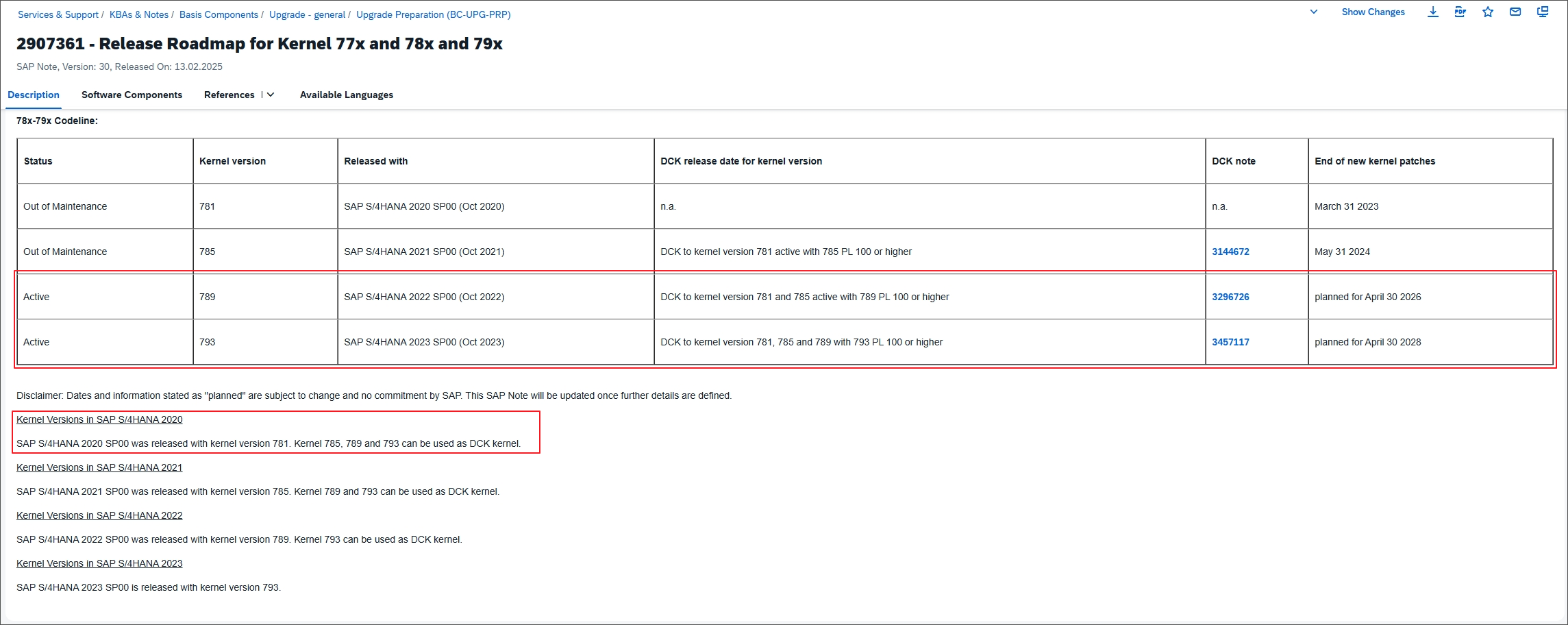Select the References tab
Viewport: 1568px width, 625px height.
(229, 95)
